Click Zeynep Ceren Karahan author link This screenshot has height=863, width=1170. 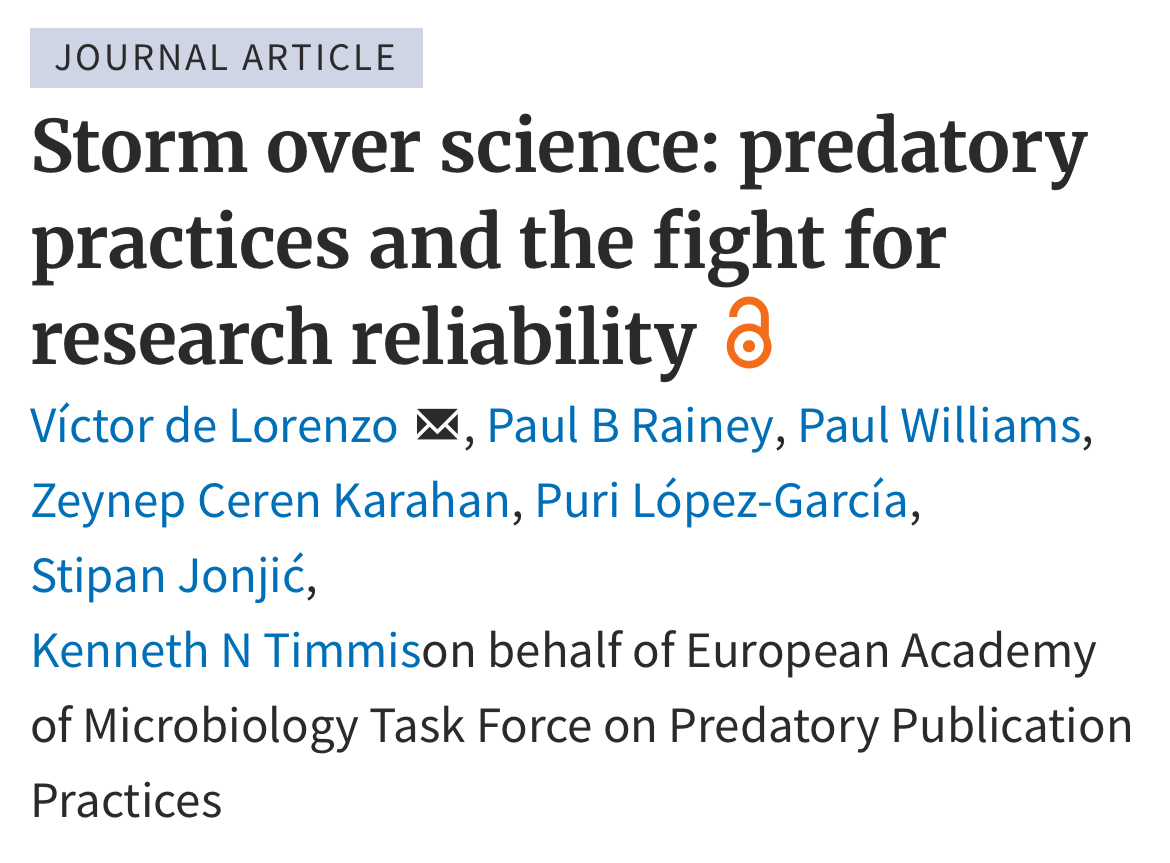pos(270,501)
